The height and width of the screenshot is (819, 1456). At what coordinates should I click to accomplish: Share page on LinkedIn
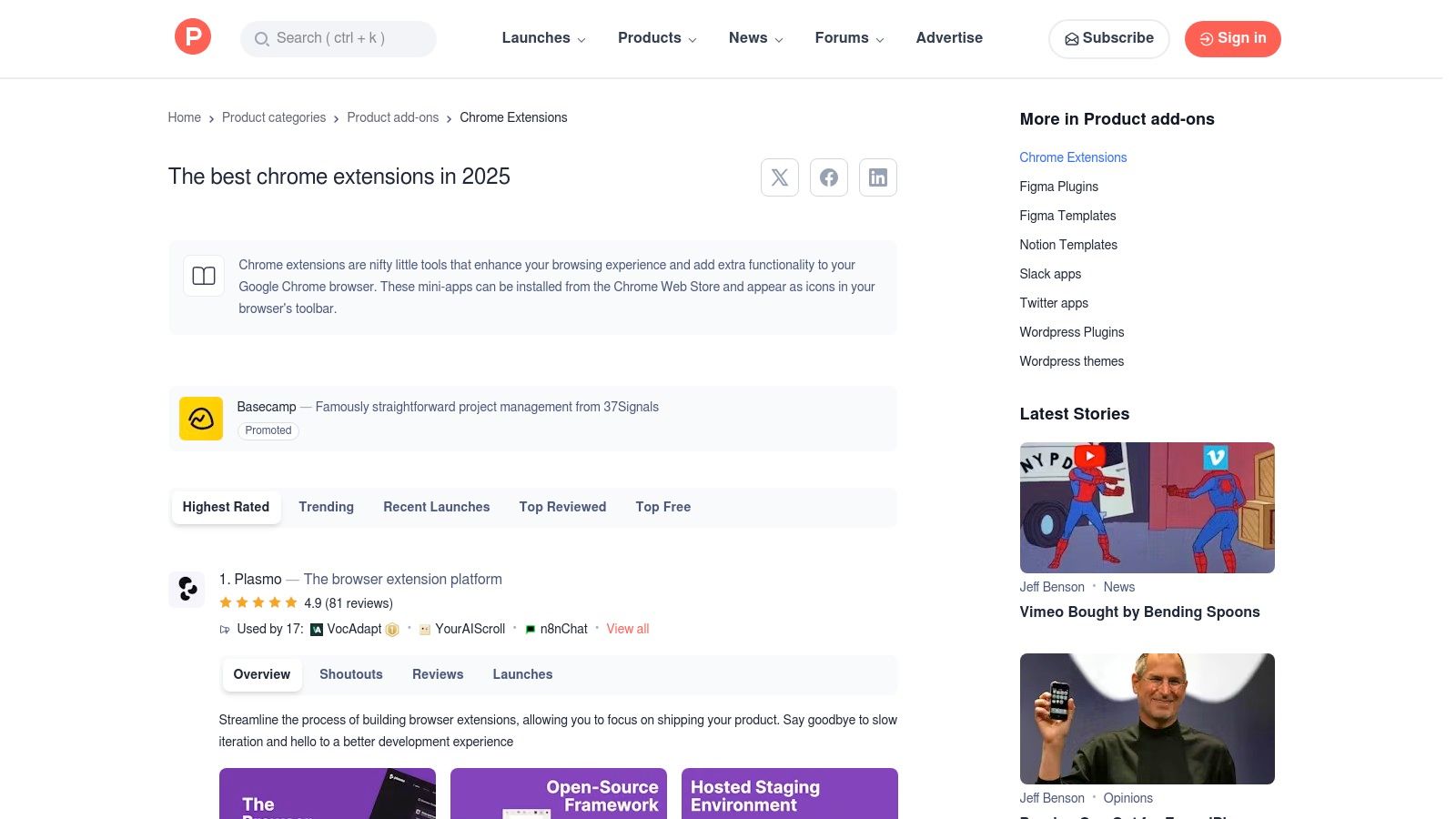pos(878,177)
